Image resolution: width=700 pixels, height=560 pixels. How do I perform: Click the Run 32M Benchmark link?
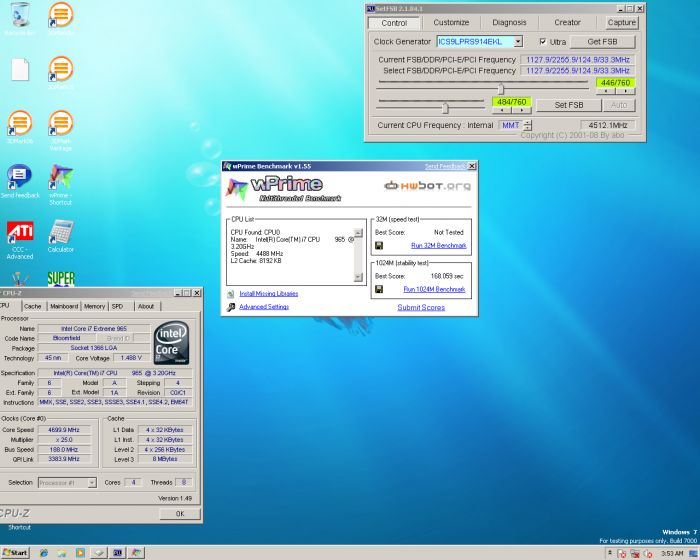[x=438, y=246]
